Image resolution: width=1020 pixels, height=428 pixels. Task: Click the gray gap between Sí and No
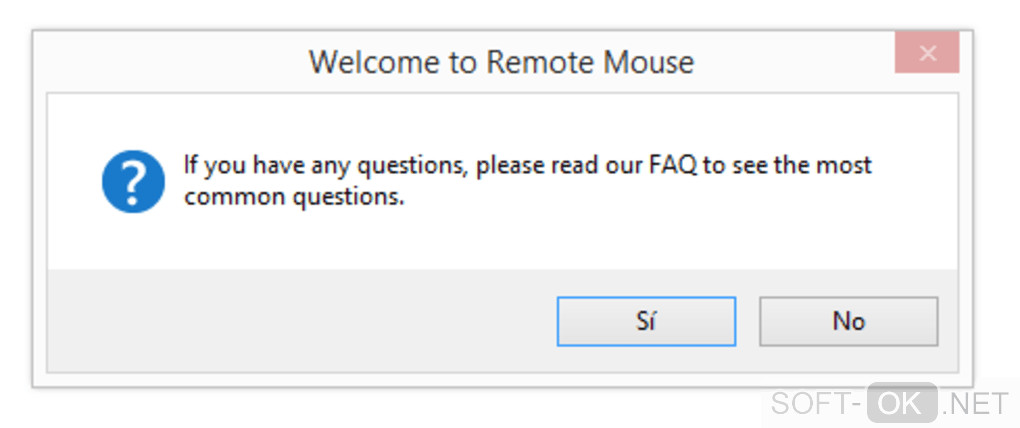click(x=748, y=321)
